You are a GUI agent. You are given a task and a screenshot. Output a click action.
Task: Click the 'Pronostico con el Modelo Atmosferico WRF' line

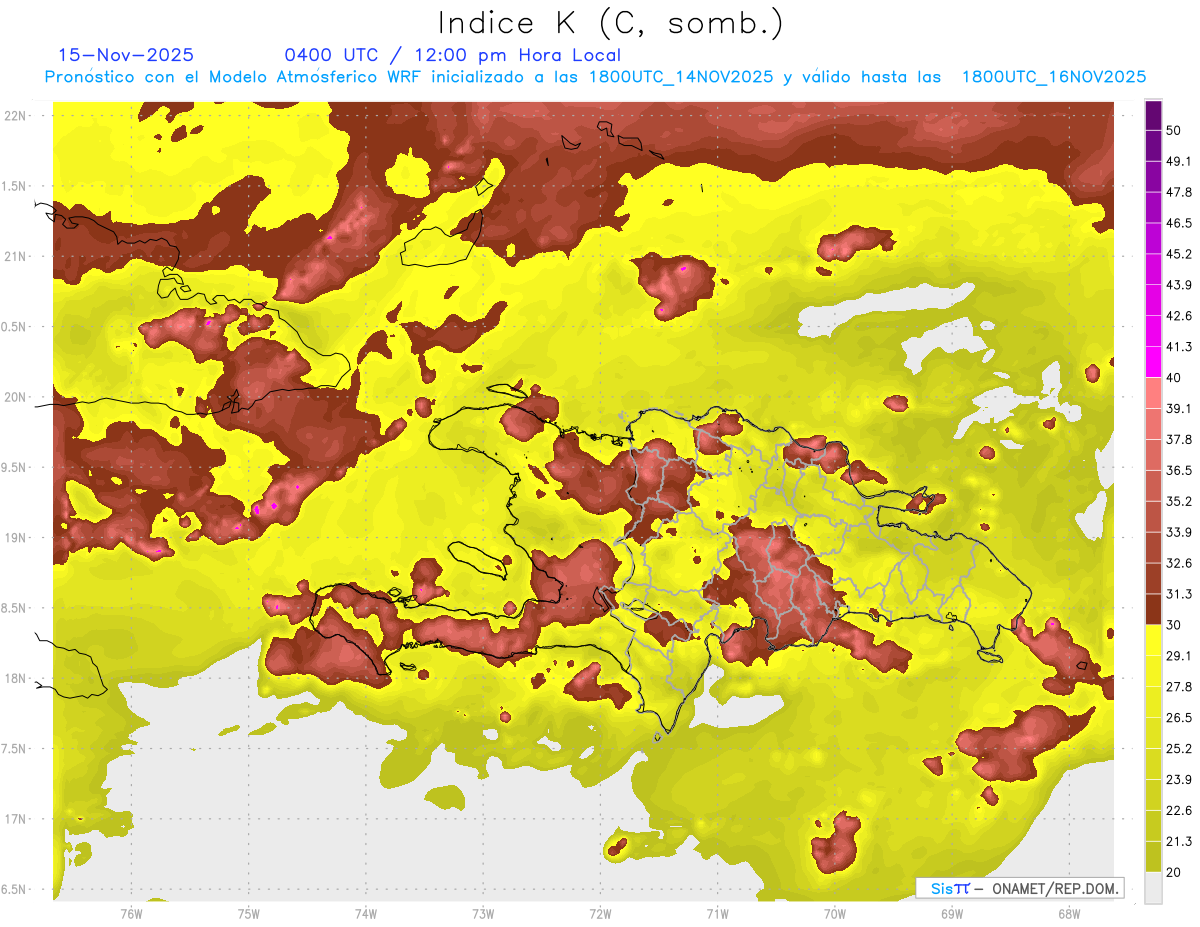595,77
